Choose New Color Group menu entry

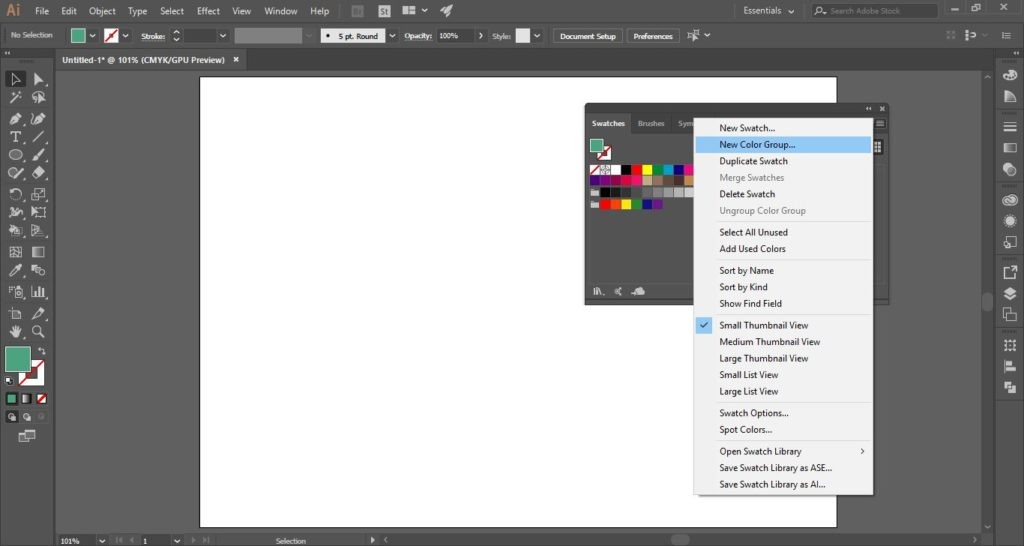[x=784, y=145]
